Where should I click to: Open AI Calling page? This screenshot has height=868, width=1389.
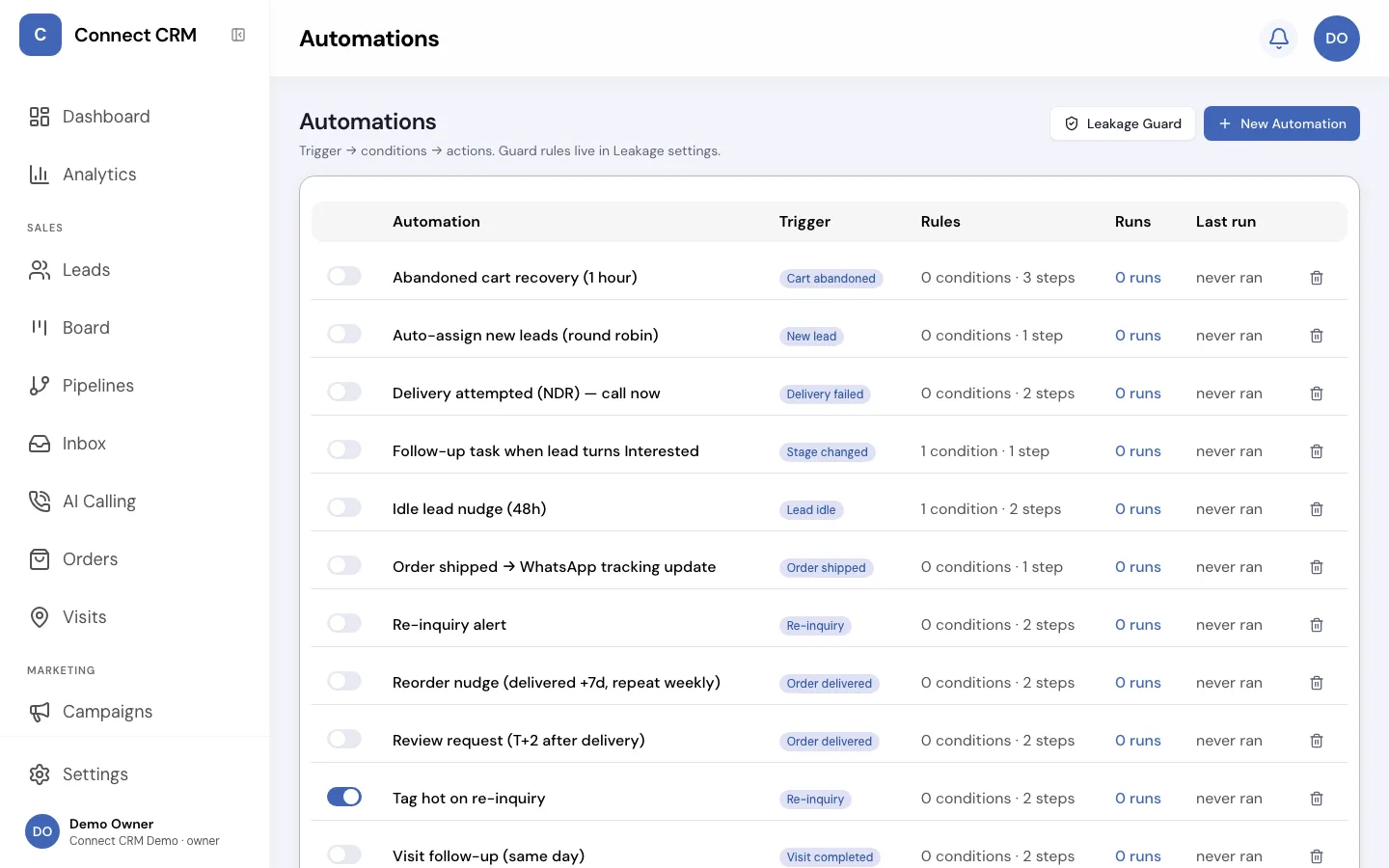coord(135,502)
